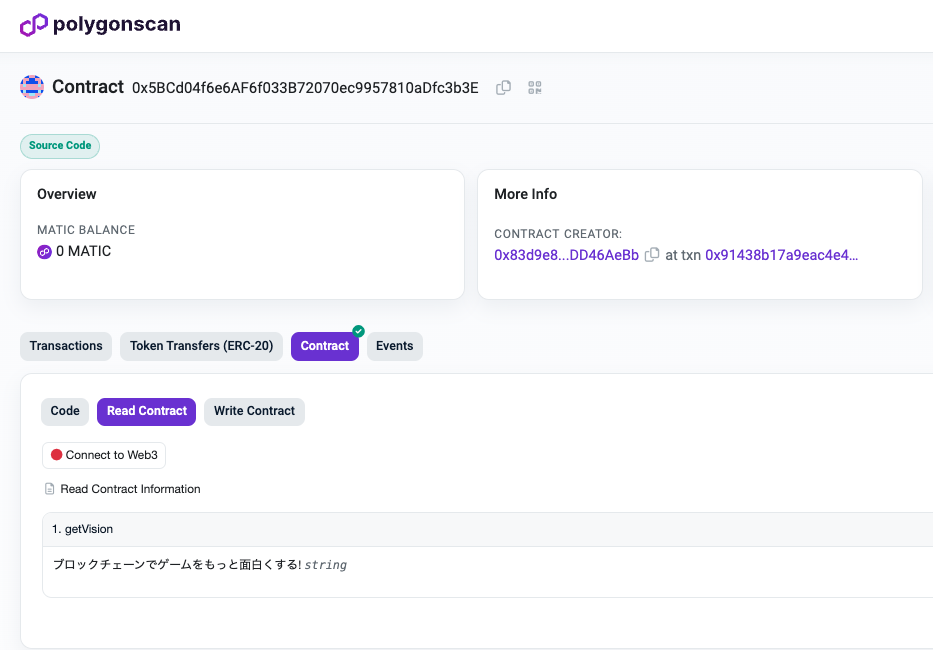The width and height of the screenshot is (933, 650).
Task: Click the More Info card heading
Action: click(x=525, y=194)
